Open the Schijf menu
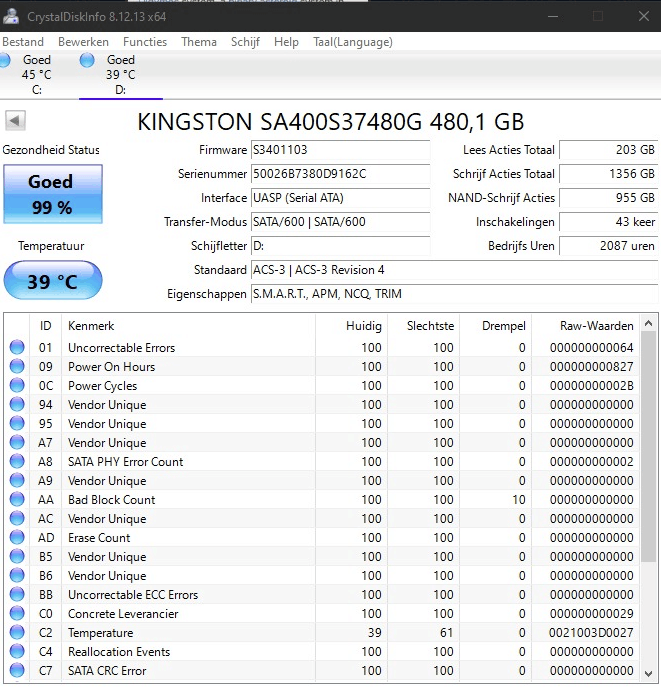Image resolution: width=661 pixels, height=687 pixels. tap(245, 42)
